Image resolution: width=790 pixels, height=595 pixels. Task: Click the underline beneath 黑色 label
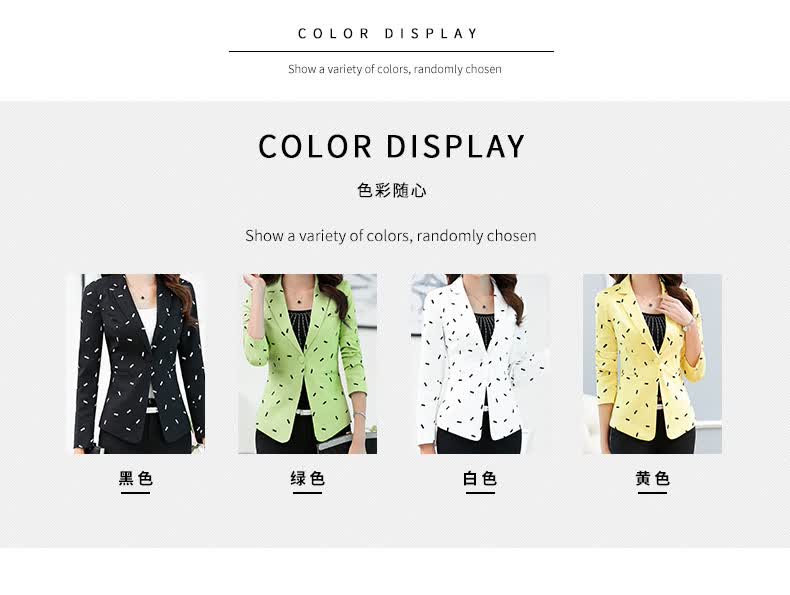click(136, 493)
